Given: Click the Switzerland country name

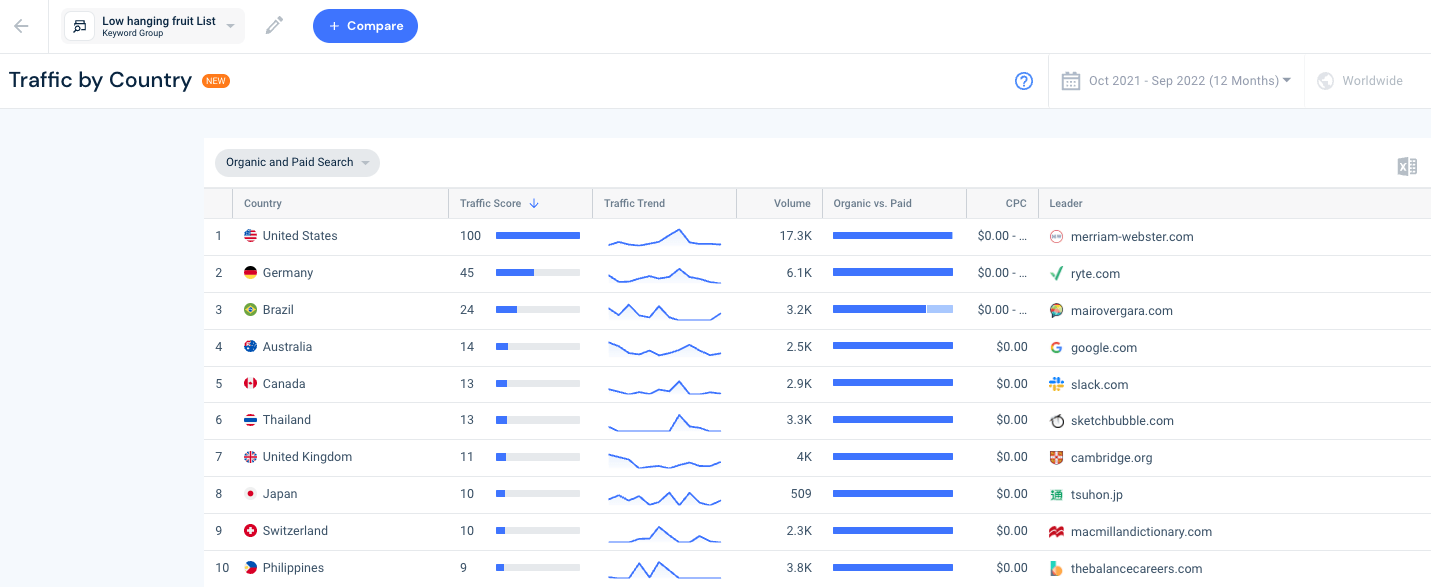Looking at the screenshot, I should coord(295,531).
